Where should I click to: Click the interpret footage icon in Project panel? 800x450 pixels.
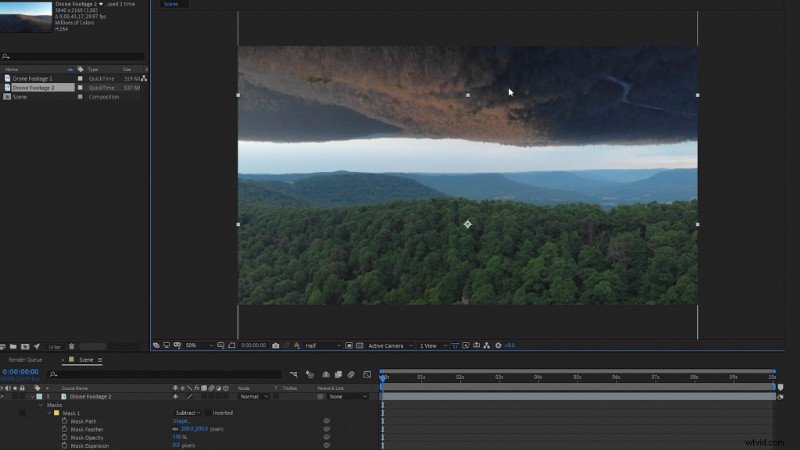[3, 346]
